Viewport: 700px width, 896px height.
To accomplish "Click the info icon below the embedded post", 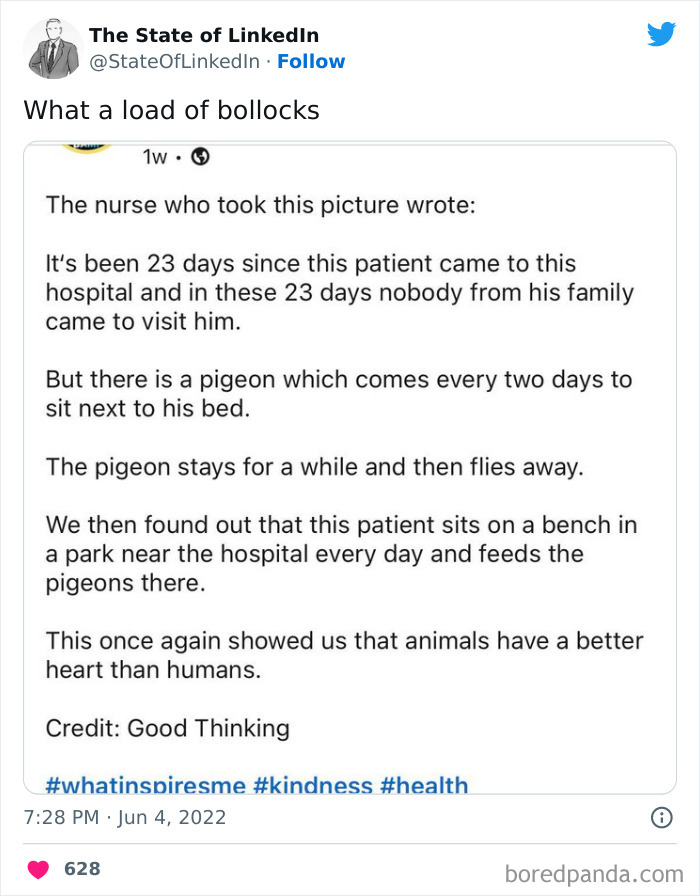I will point(660,818).
